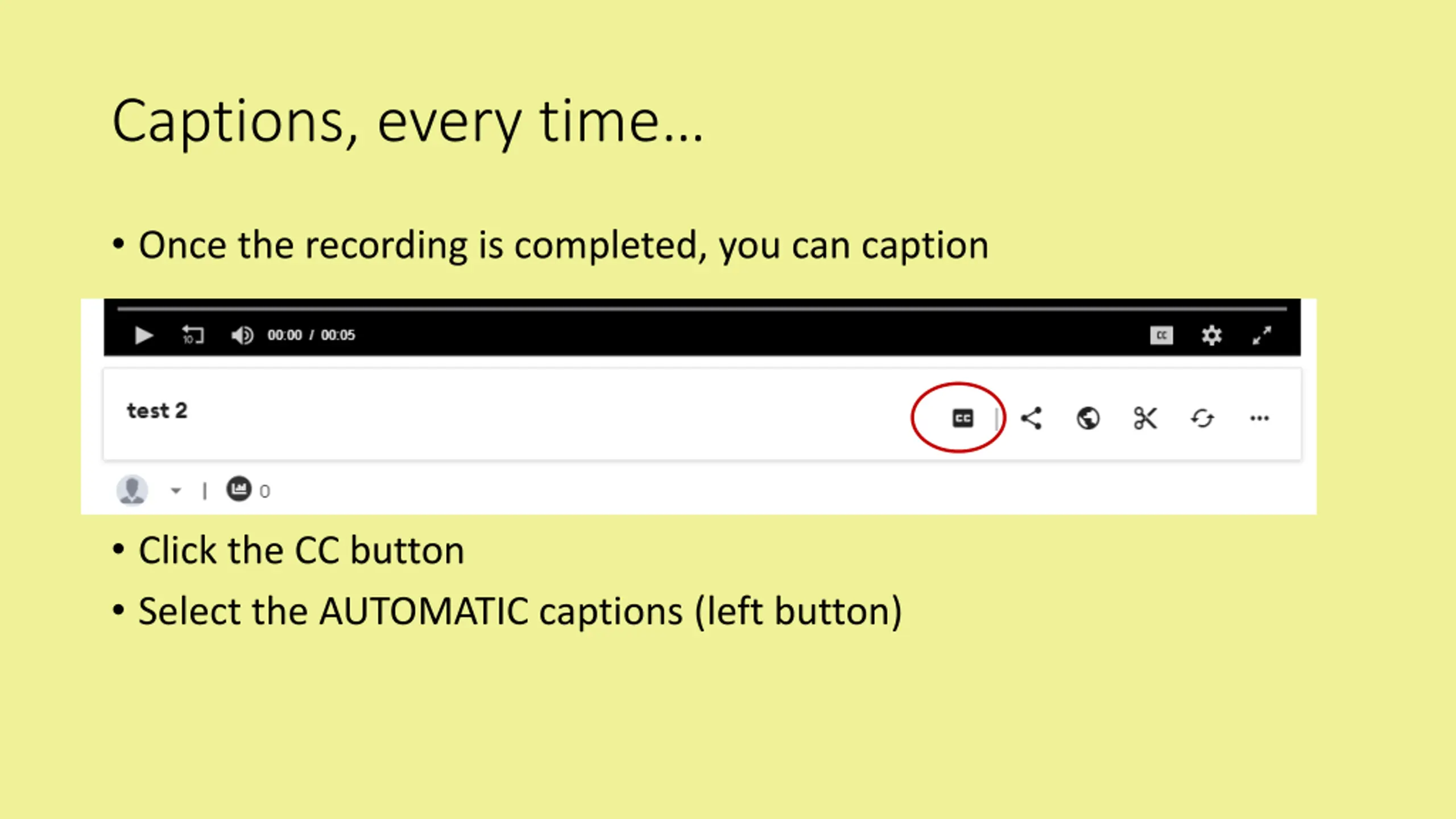1456x819 pixels.
Task: Open the scissors trim tool
Action: click(1145, 419)
